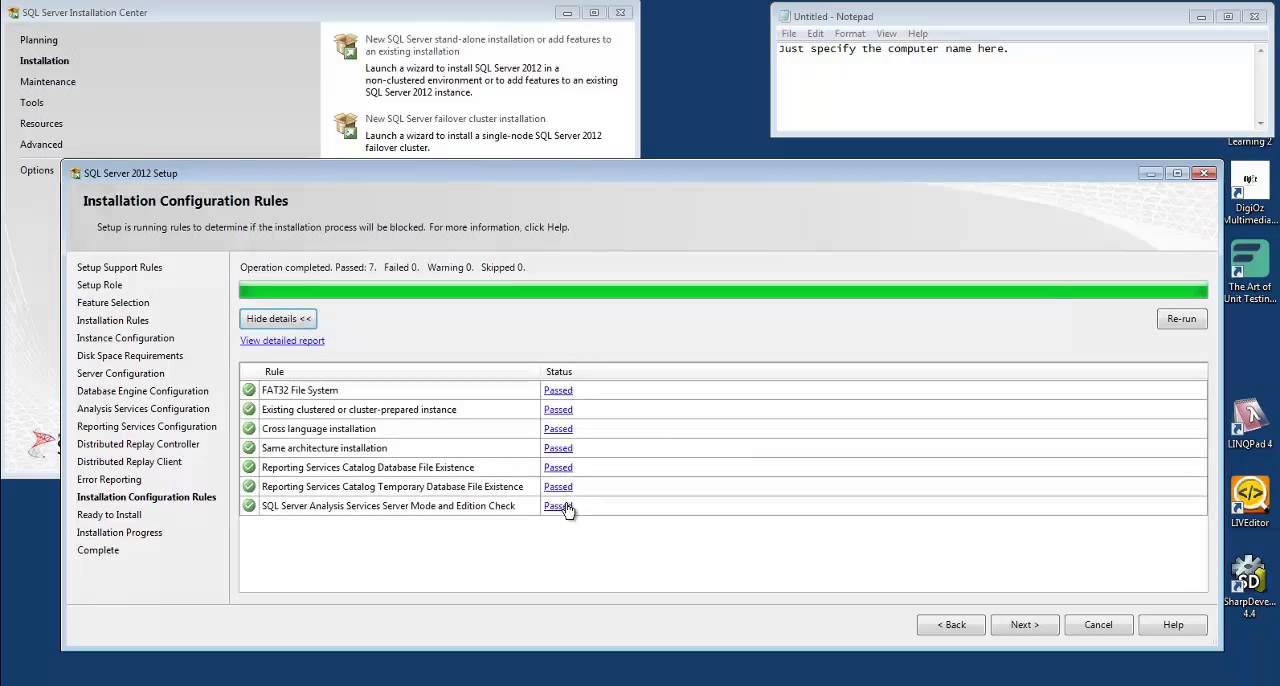
Task: Click the check icon for Cross language installation rule
Action: 249,428
